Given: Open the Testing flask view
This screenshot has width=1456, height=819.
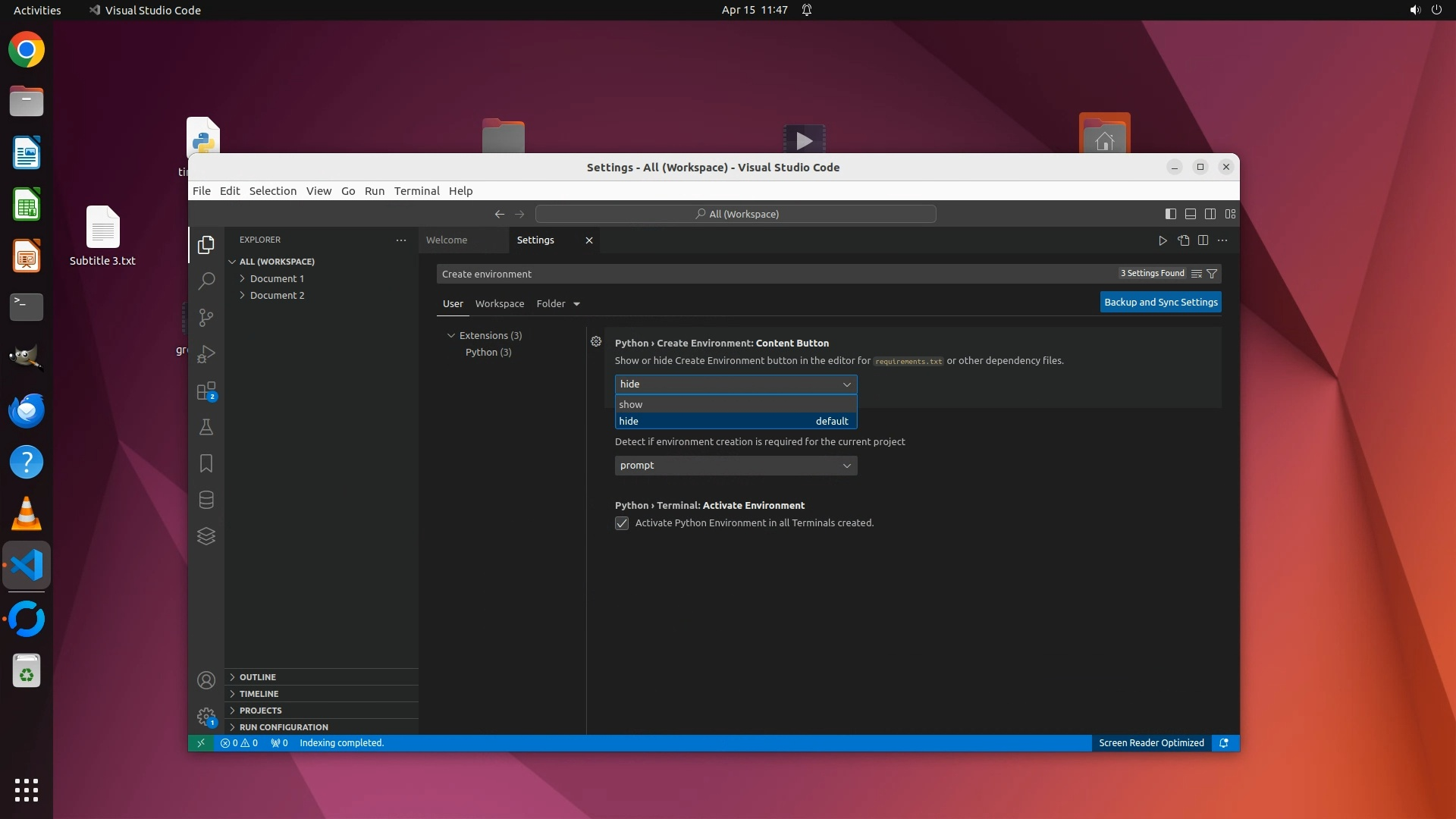Looking at the screenshot, I should [206, 427].
